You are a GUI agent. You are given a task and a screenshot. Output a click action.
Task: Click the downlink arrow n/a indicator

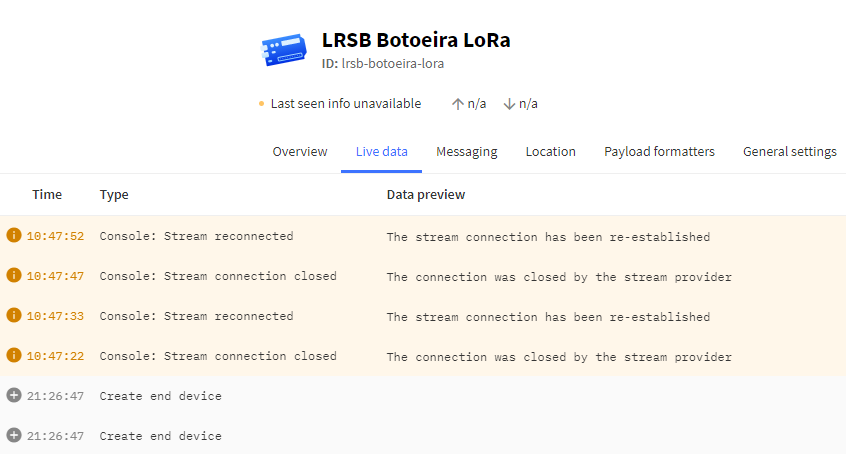[520, 104]
